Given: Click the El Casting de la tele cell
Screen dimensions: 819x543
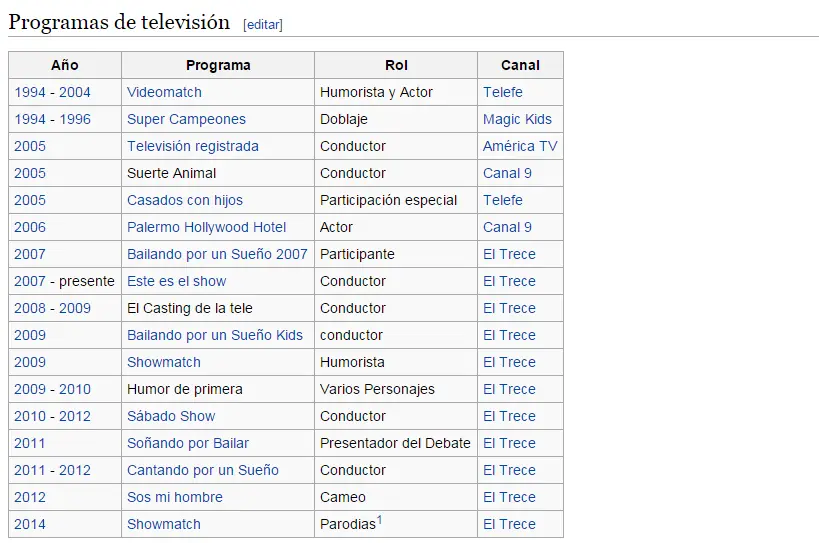Looking at the screenshot, I should (218, 309).
